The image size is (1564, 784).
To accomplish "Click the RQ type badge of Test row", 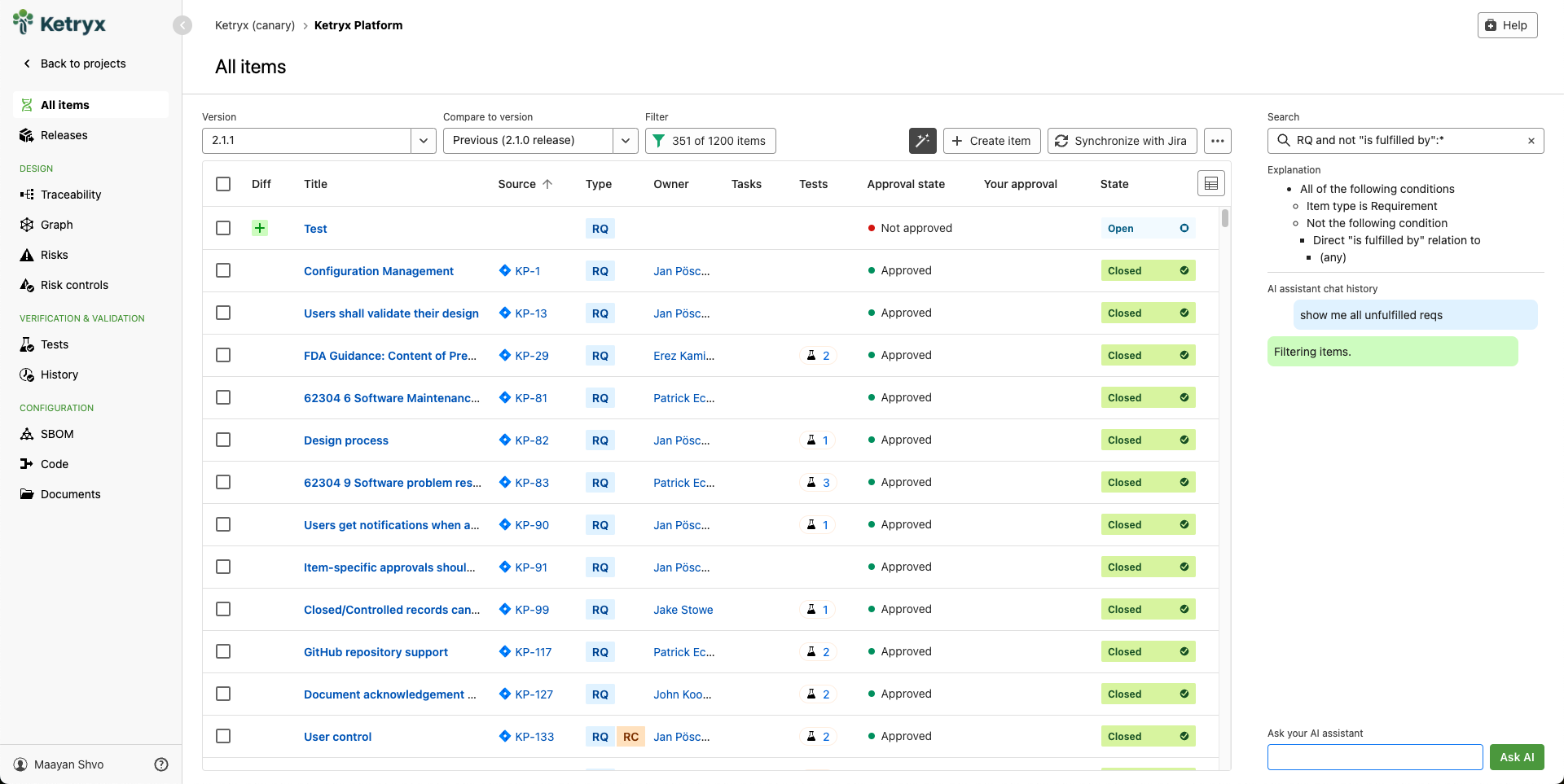I will (600, 229).
